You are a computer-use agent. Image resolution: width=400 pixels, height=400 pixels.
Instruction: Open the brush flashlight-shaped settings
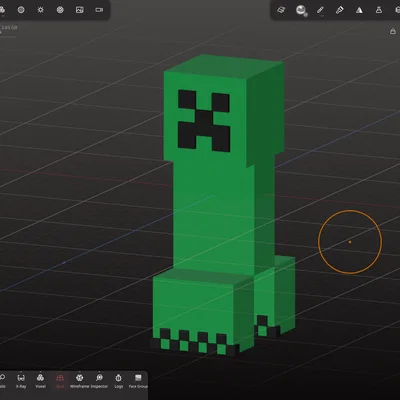[340, 10]
